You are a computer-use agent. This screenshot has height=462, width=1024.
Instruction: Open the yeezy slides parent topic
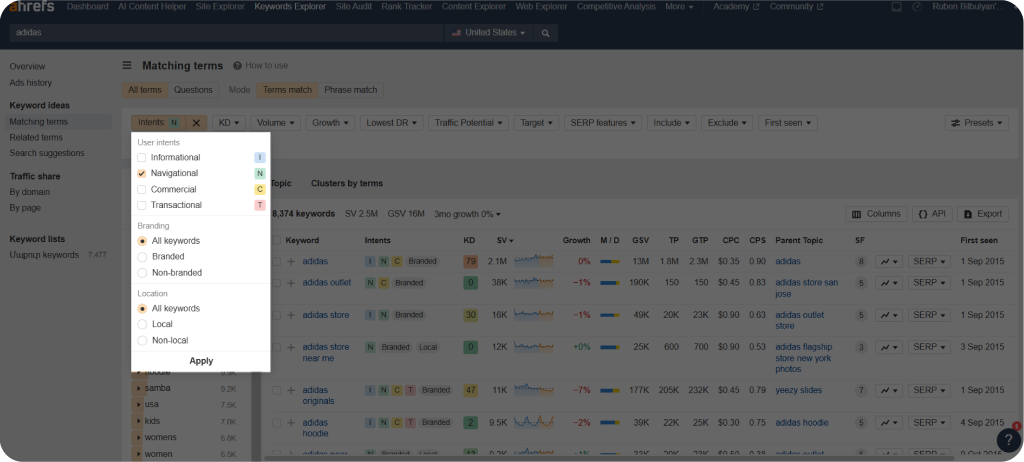pyautogui.click(x=799, y=390)
